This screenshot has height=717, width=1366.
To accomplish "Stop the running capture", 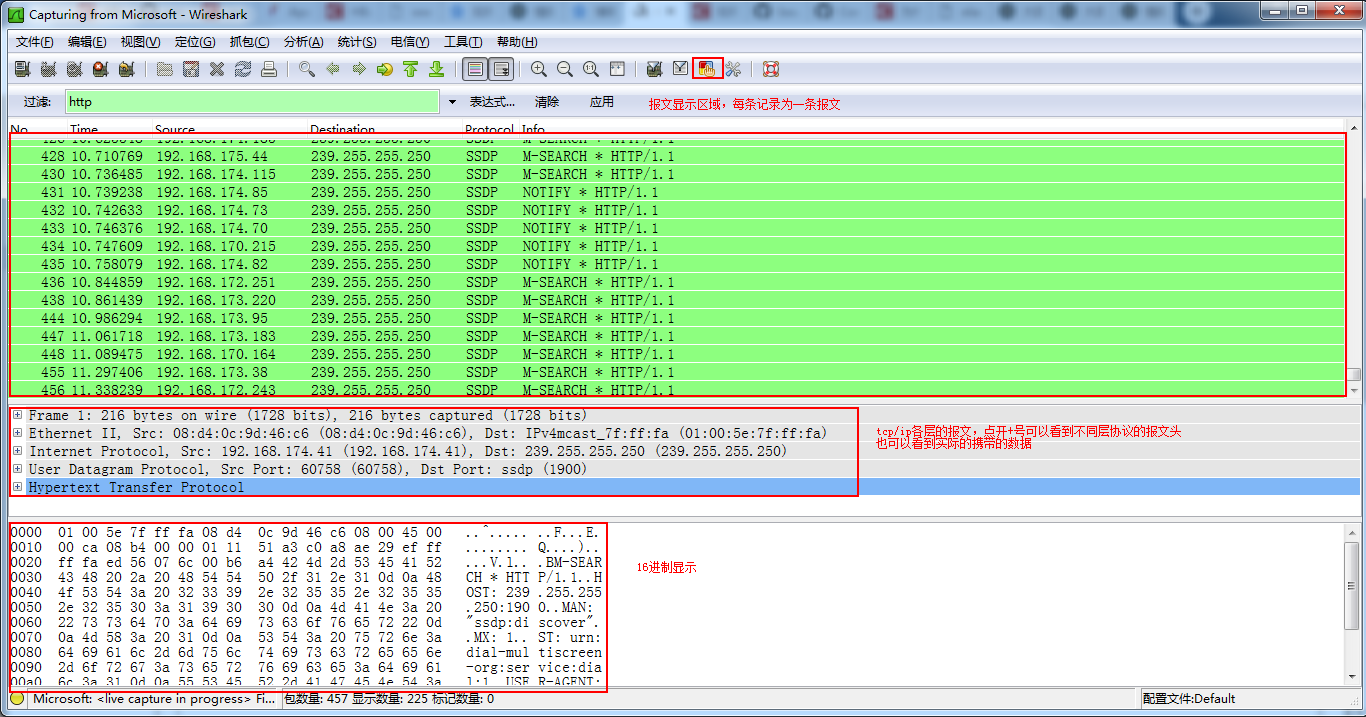I will pos(102,68).
